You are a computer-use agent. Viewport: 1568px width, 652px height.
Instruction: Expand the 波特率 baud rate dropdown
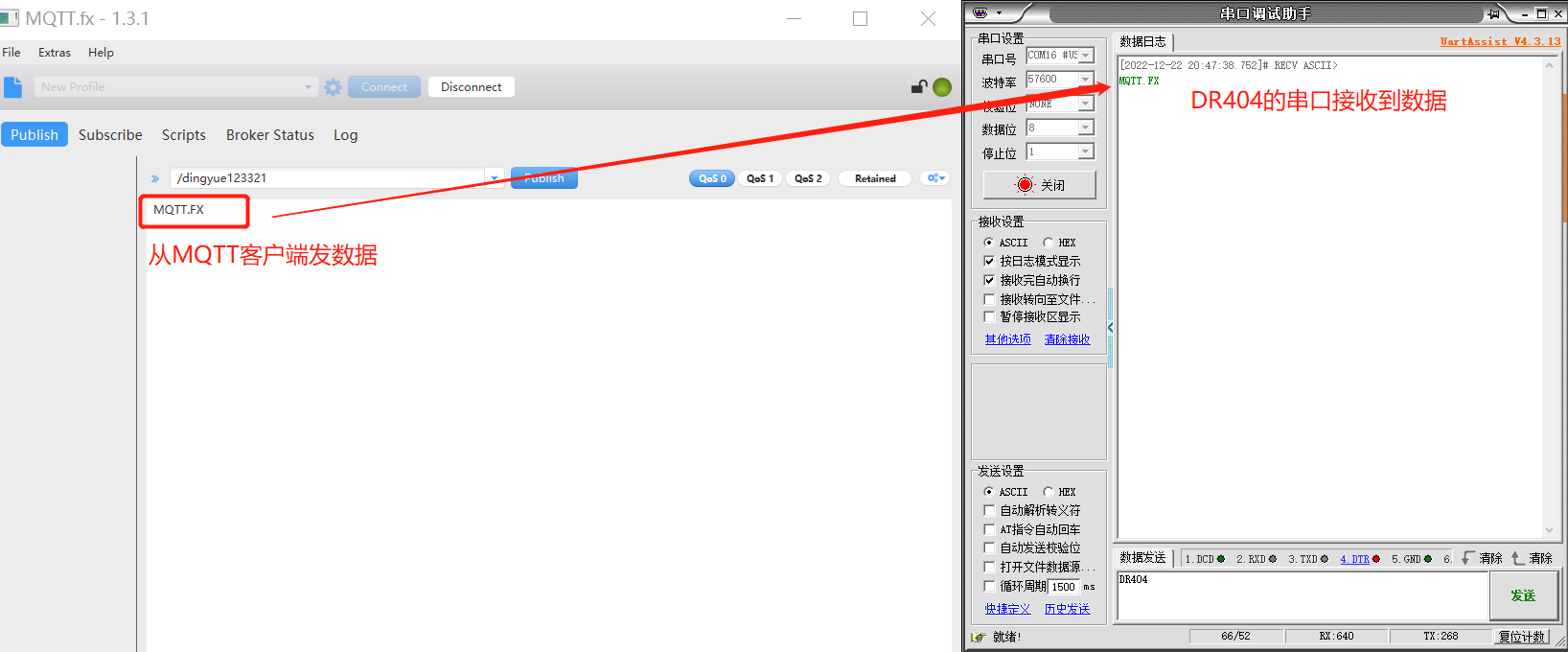(1085, 80)
